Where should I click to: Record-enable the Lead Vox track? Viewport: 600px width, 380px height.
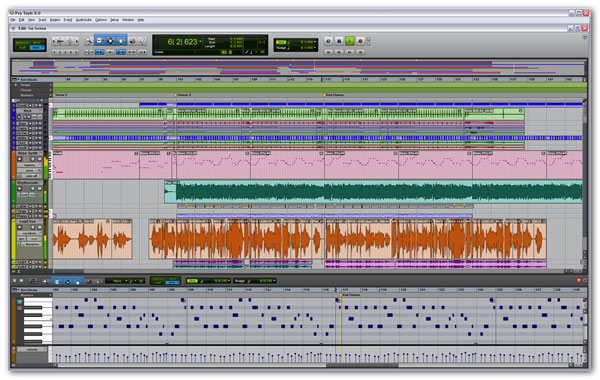(20, 227)
